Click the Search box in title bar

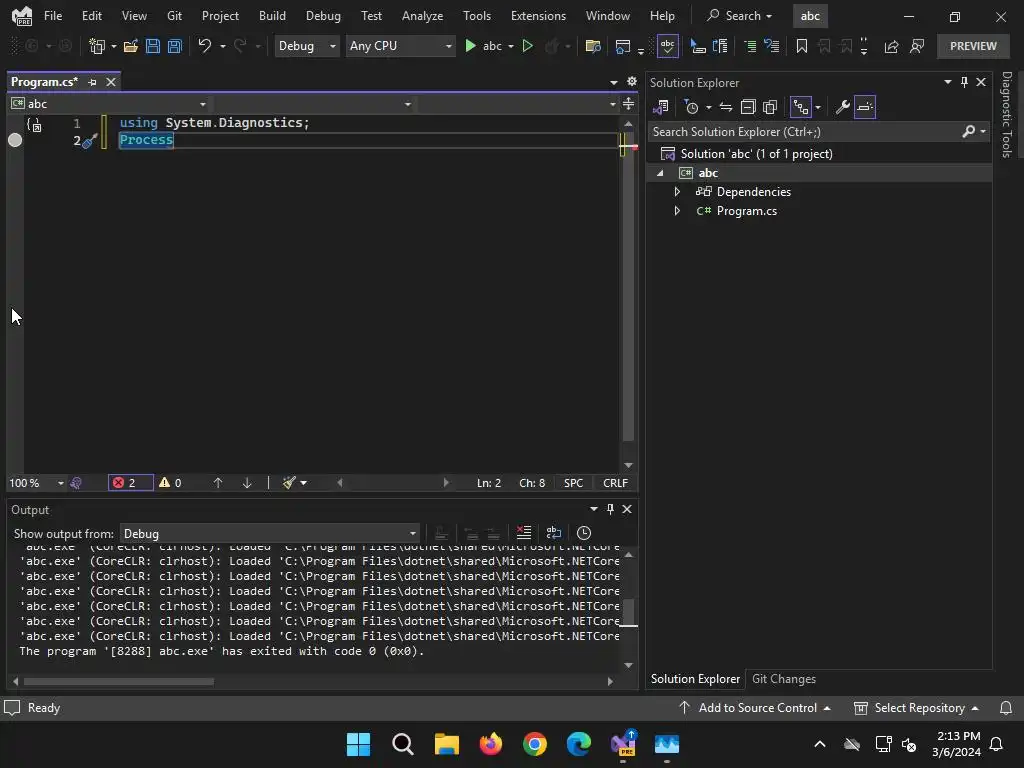coord(739,16)
